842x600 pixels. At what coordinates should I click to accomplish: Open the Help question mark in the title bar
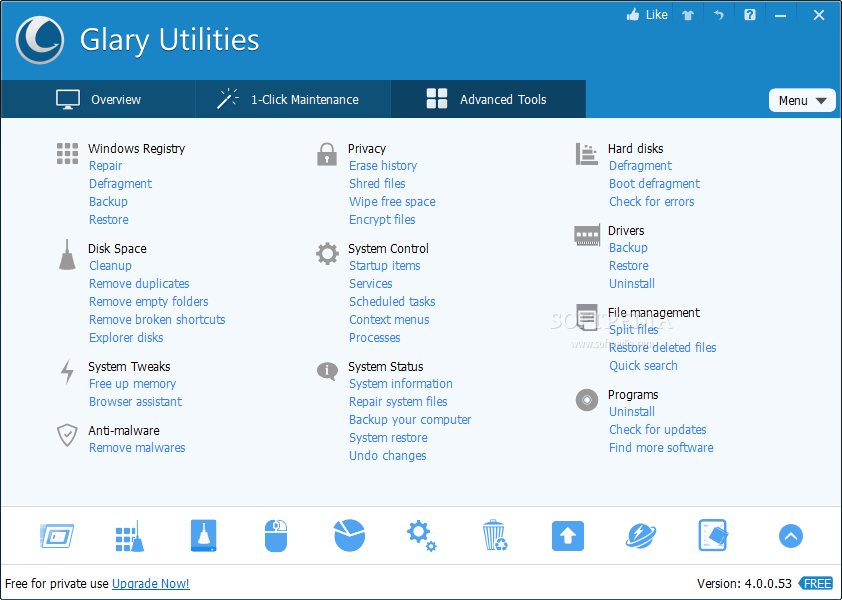point(749,15)
